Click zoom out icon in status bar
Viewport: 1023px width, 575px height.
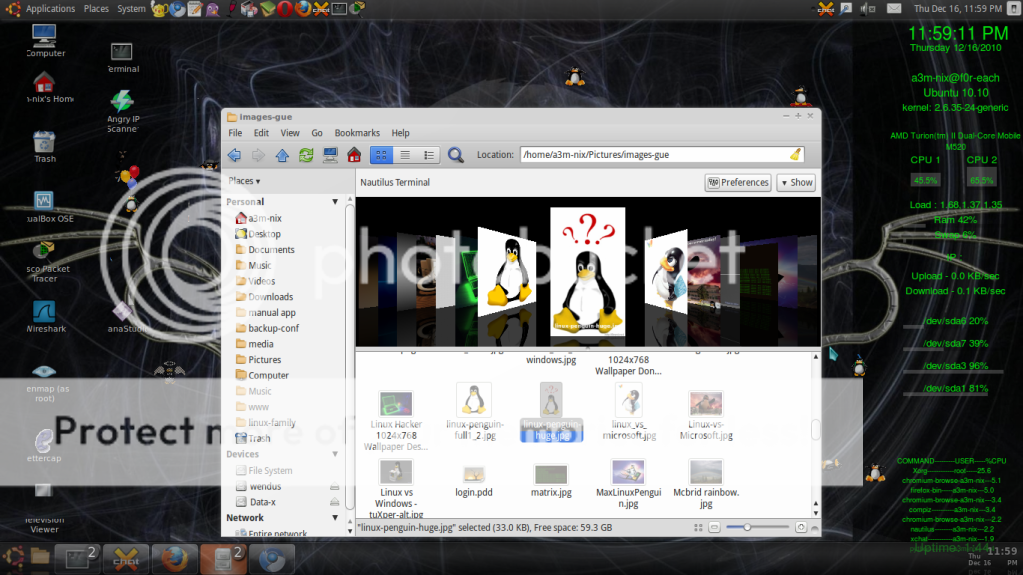click(x=714, y=527)
